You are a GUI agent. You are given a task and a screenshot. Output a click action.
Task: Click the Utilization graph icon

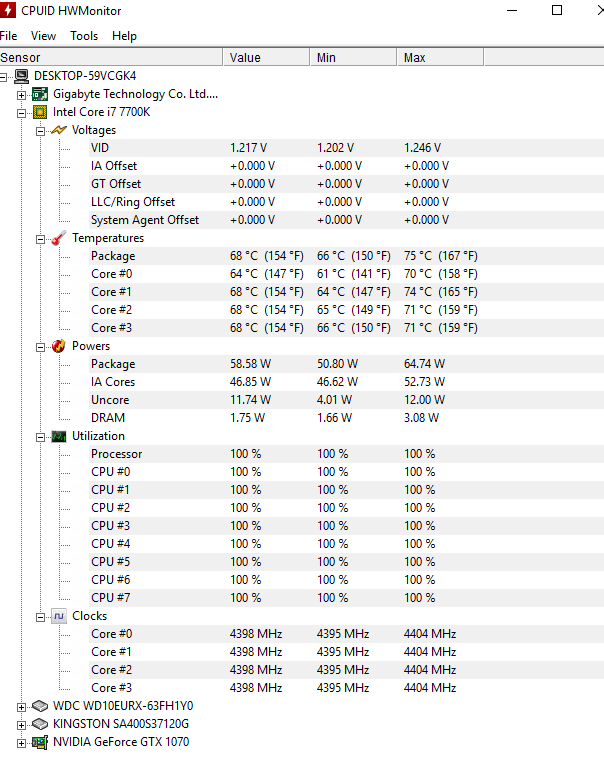click(58, 436)
